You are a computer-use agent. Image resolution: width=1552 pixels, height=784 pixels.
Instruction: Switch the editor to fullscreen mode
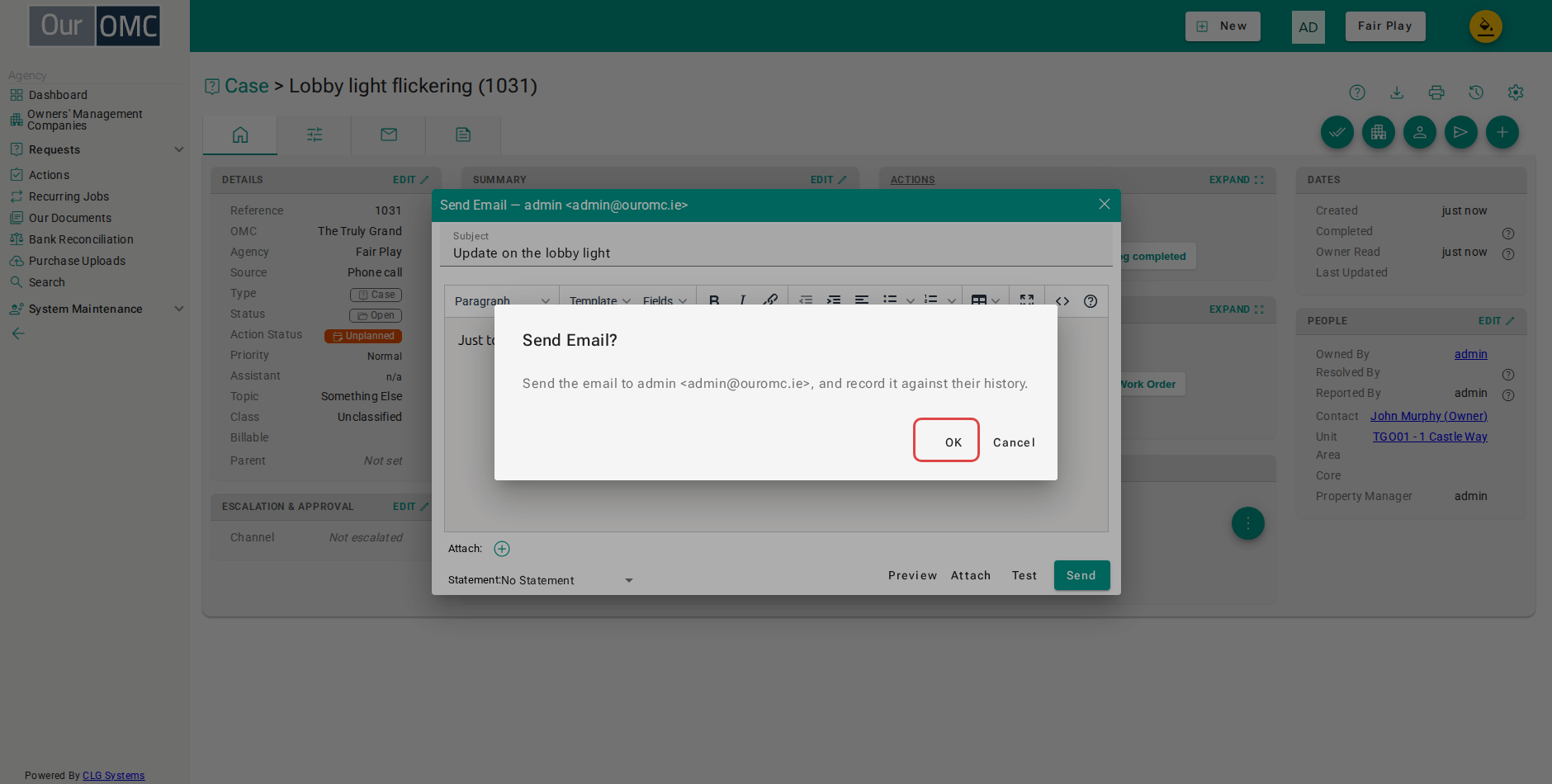coord(1027,301)
